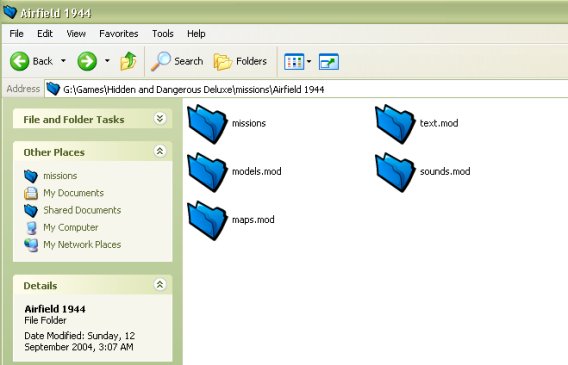Select the maps.mod folder
The image size is (568, 365).
[231, 220]
